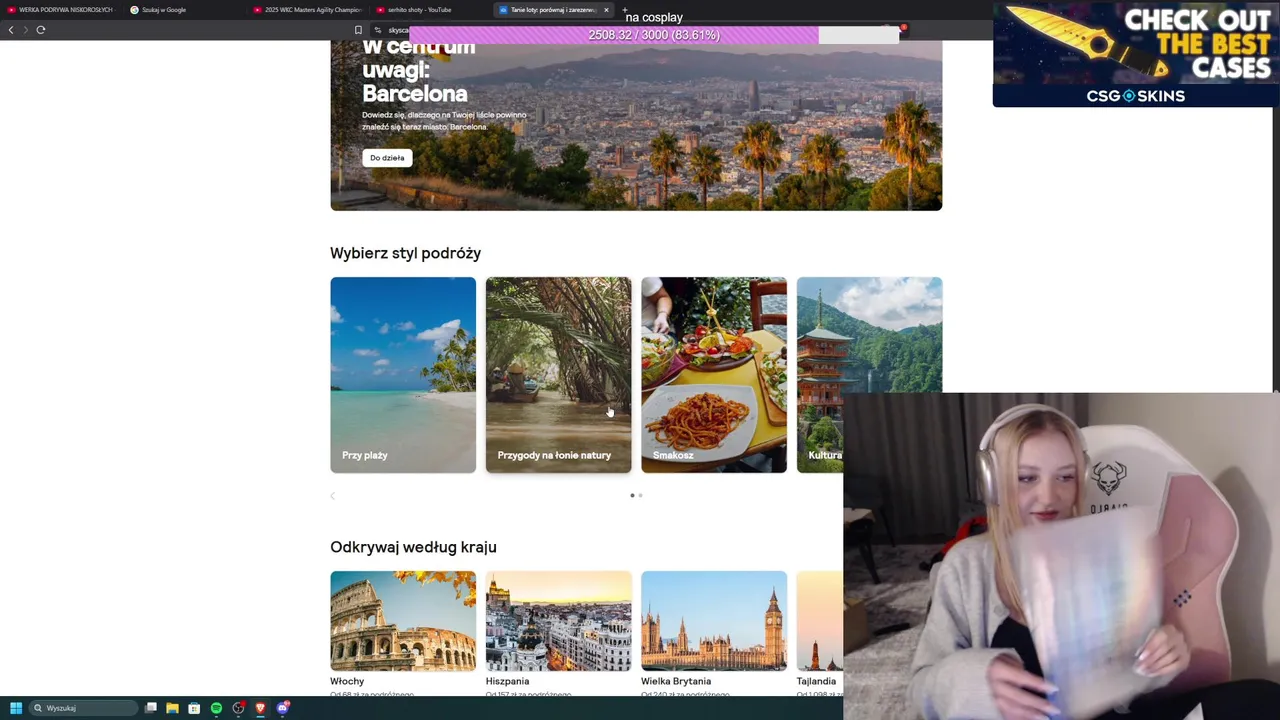Bookmark page using bookmark icon
The height and width of the screenshot is (720, 1280).
tap(358, 30)
